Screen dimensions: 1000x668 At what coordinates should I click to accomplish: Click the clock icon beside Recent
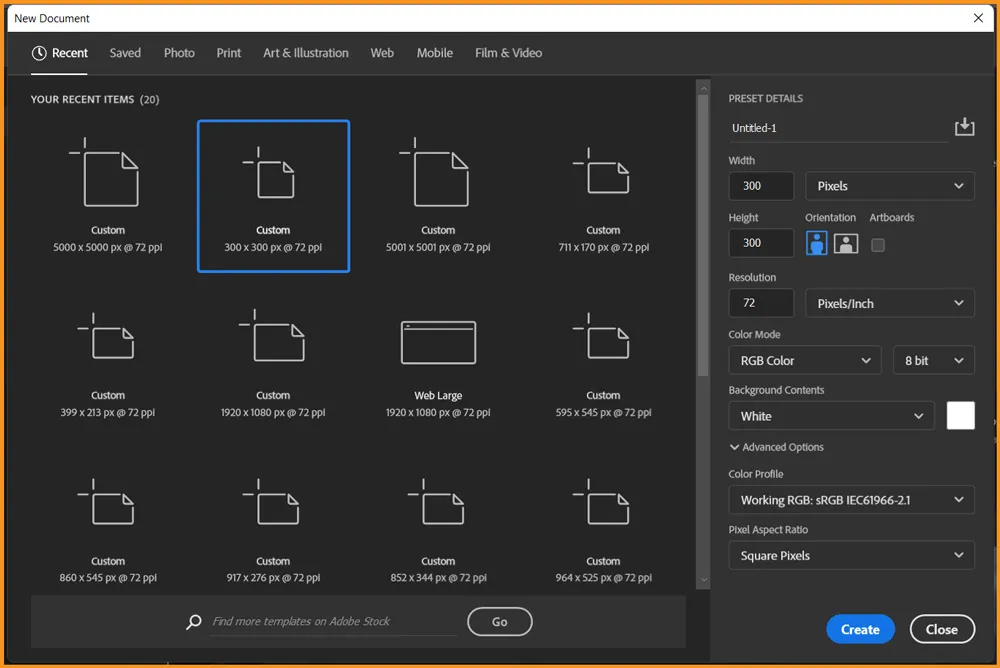point(39,53)
